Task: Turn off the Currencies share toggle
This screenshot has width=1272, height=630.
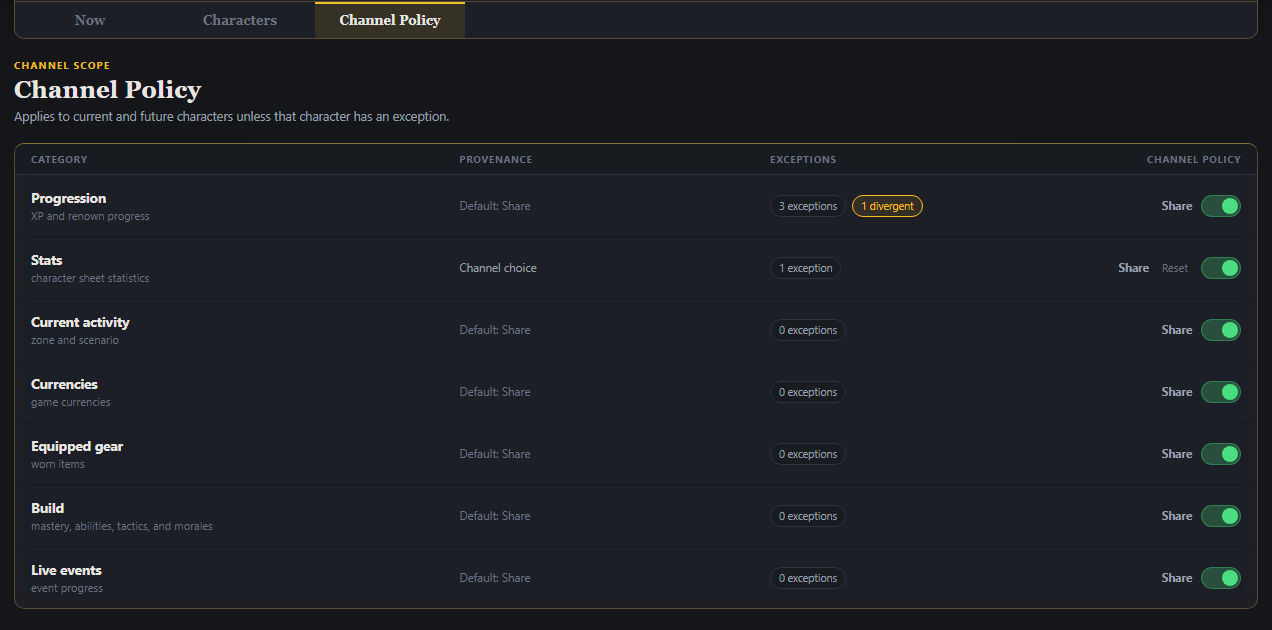Action: 1220,392
